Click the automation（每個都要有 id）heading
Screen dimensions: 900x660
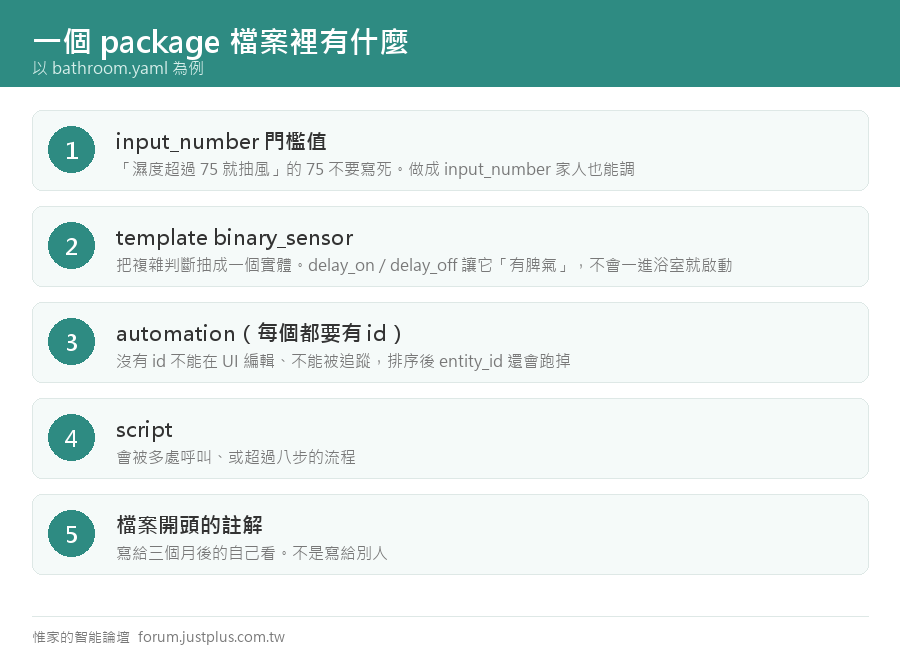259,333
